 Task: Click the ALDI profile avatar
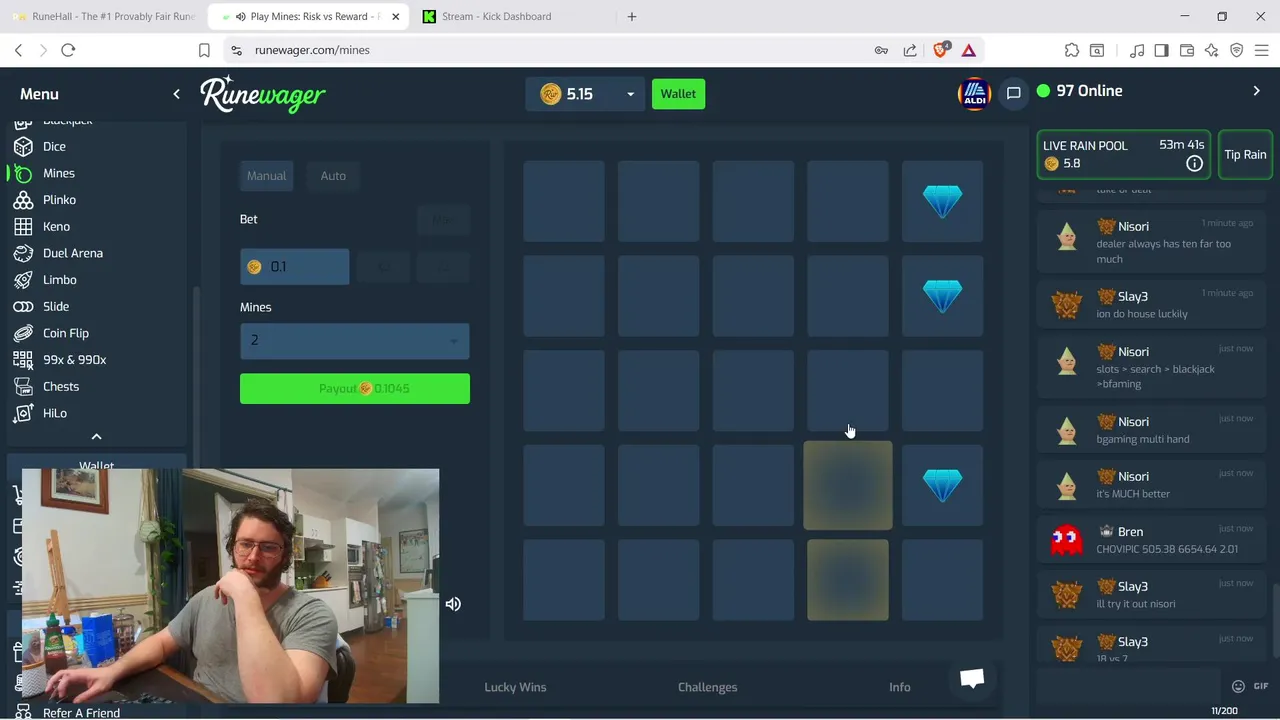click(974, 94)
